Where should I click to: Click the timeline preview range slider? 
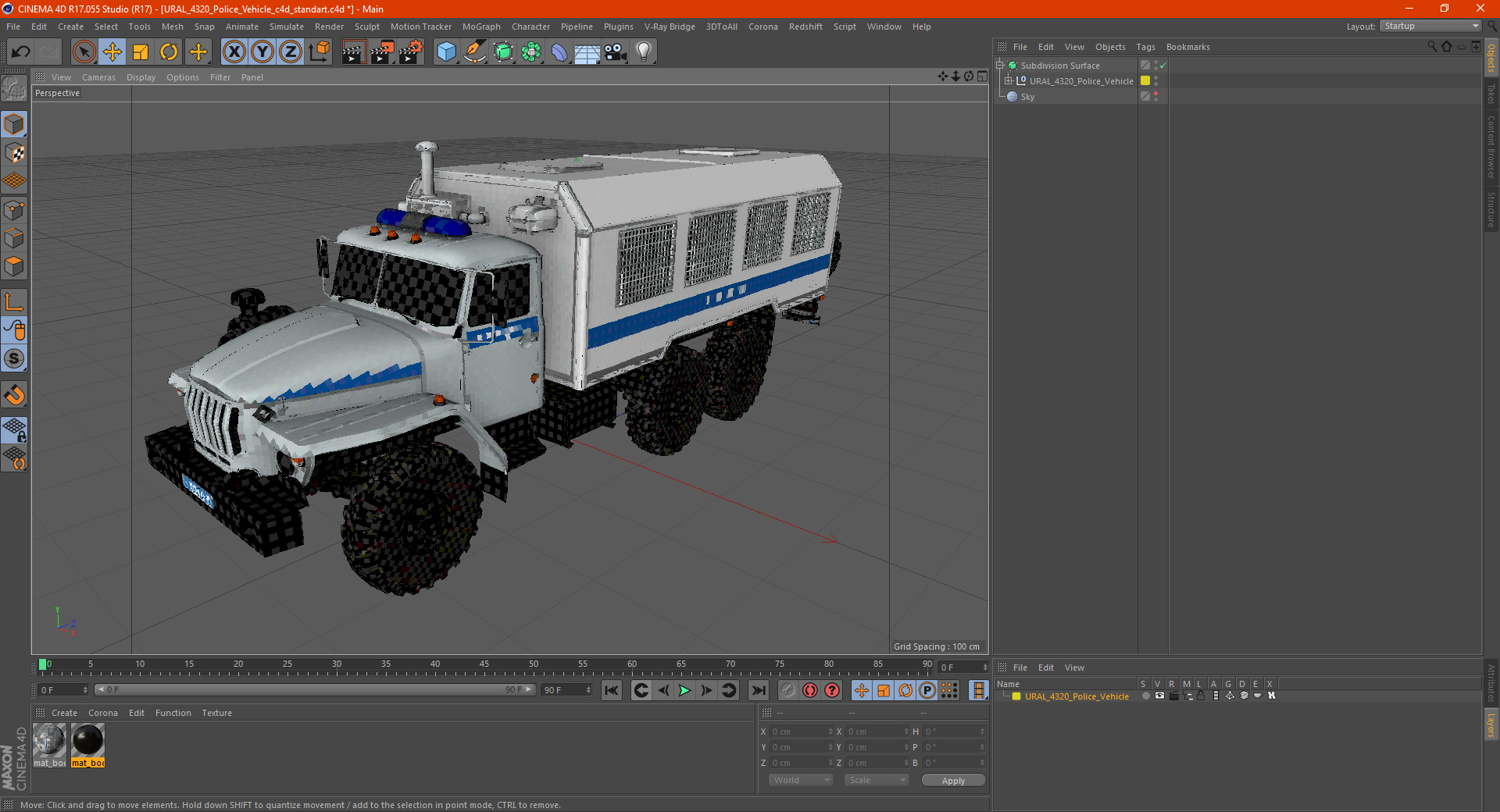coord(314,689)
